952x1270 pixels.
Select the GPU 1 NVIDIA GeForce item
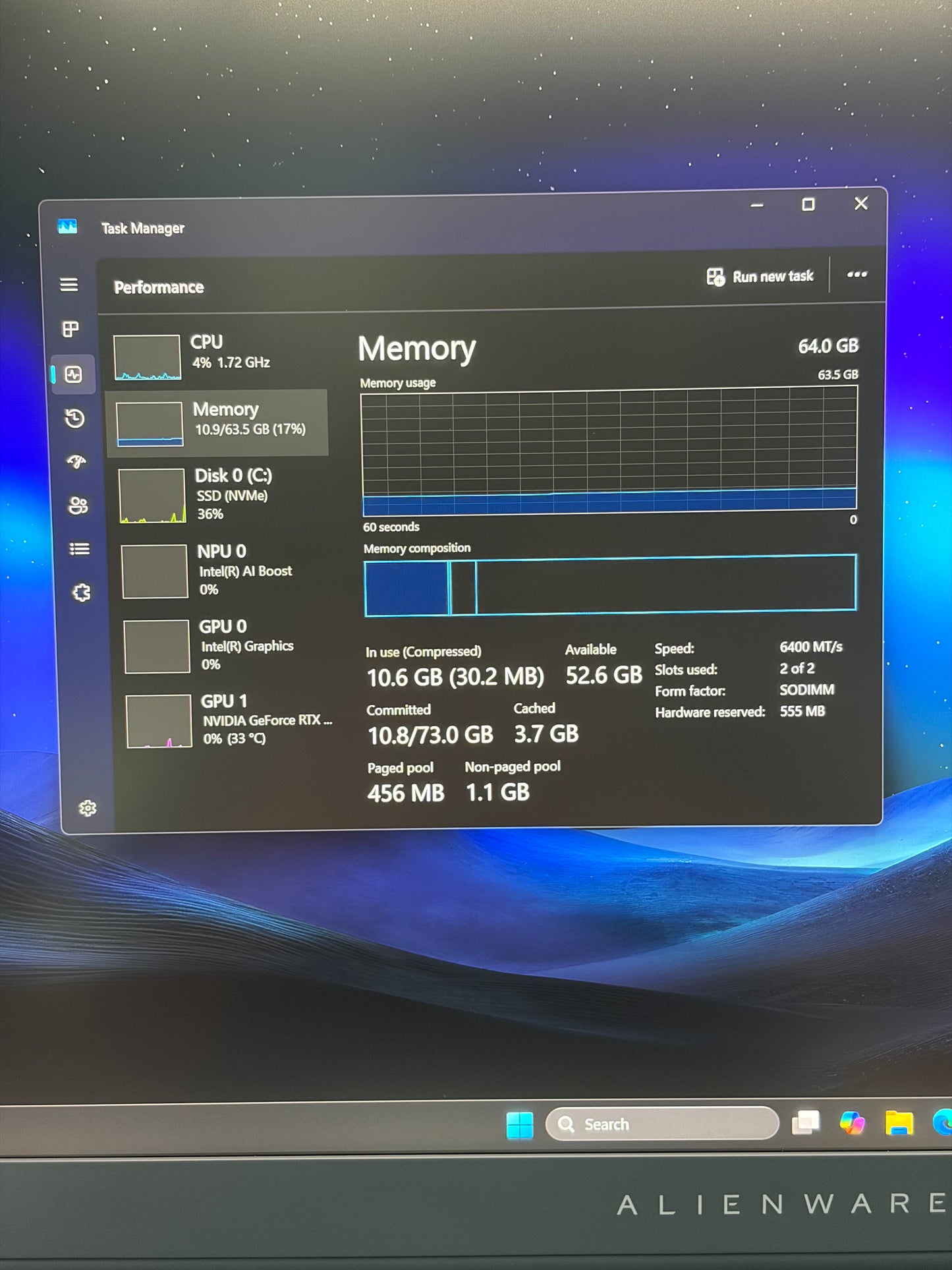point(228,720)
